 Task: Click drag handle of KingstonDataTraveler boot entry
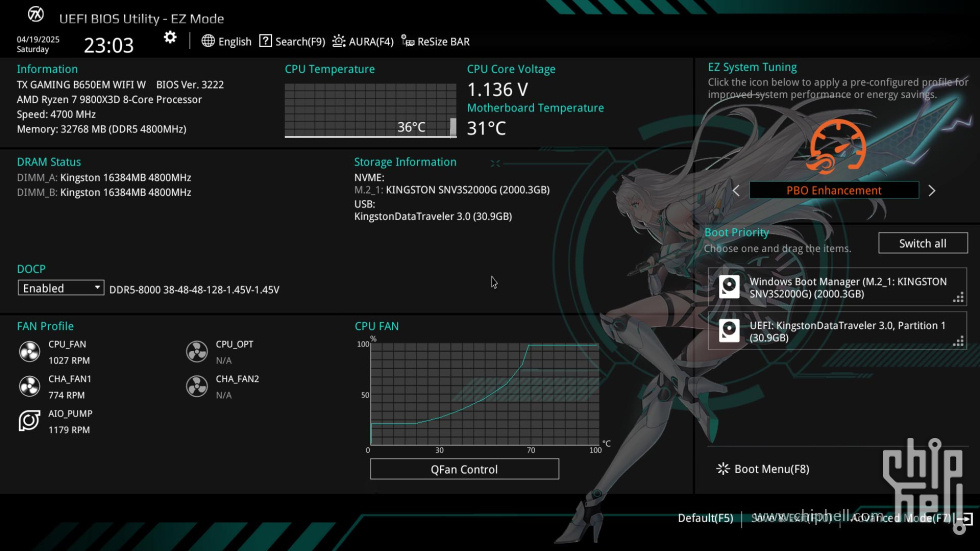tap(958, 341)
